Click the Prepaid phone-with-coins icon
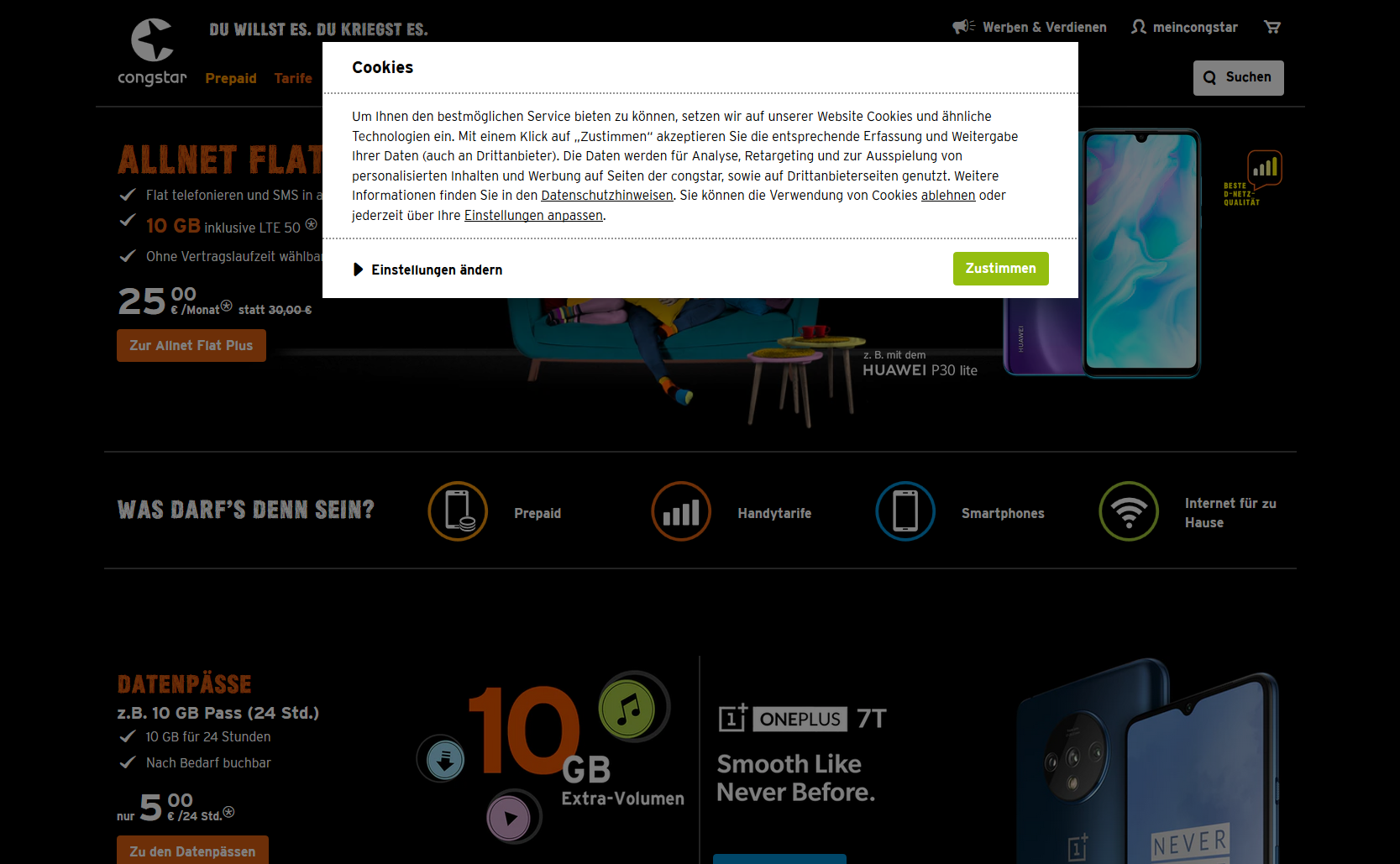Screen dimensions: 1400x864 (x=458, y=511)
